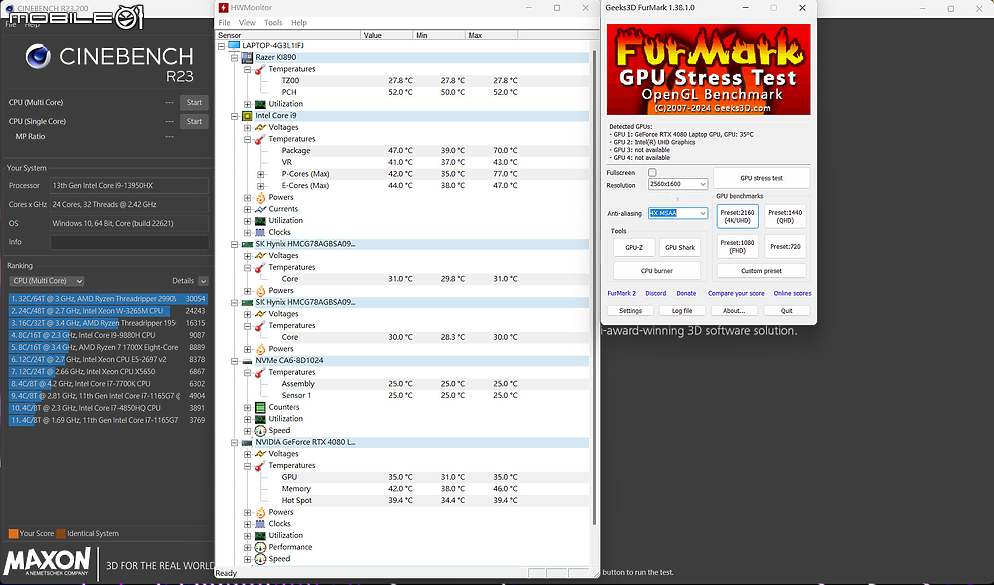Follow the FurMark 2 link
This screenshot has height=585, width=994.
621,293
